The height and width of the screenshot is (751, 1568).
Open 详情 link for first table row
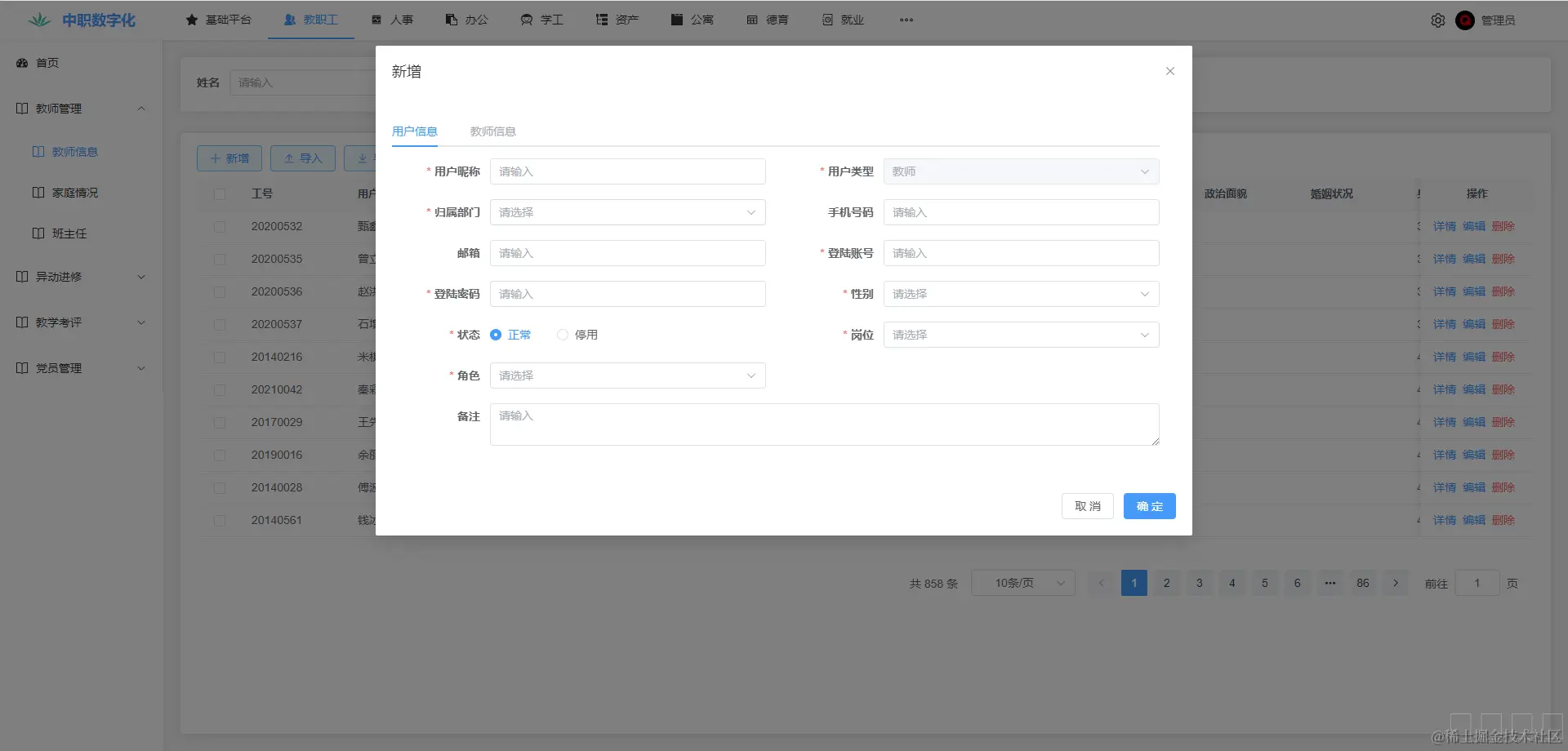coord(1445,226)
